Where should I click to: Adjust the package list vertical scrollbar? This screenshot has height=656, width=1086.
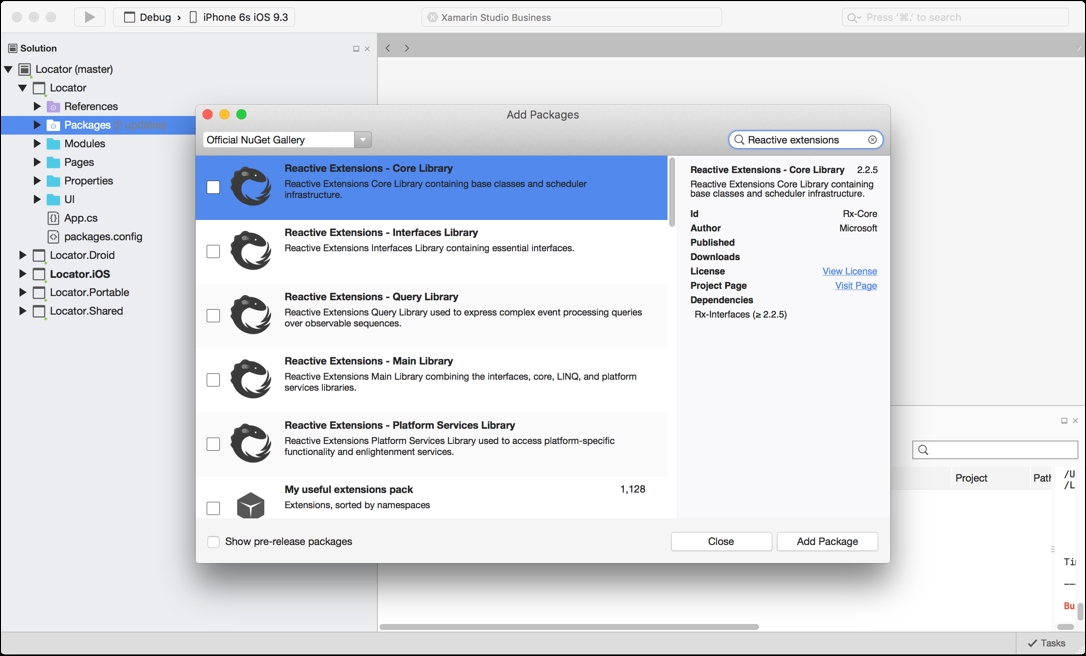(x=672, y=193)
